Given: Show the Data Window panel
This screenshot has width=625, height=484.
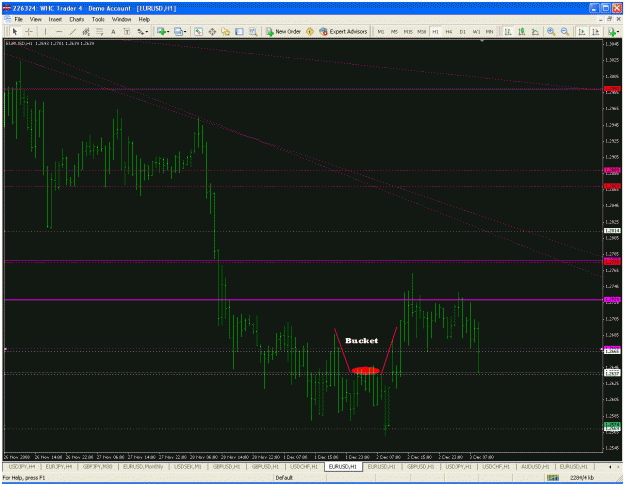Looking at the screenshot, I should [x=212, y=31].
